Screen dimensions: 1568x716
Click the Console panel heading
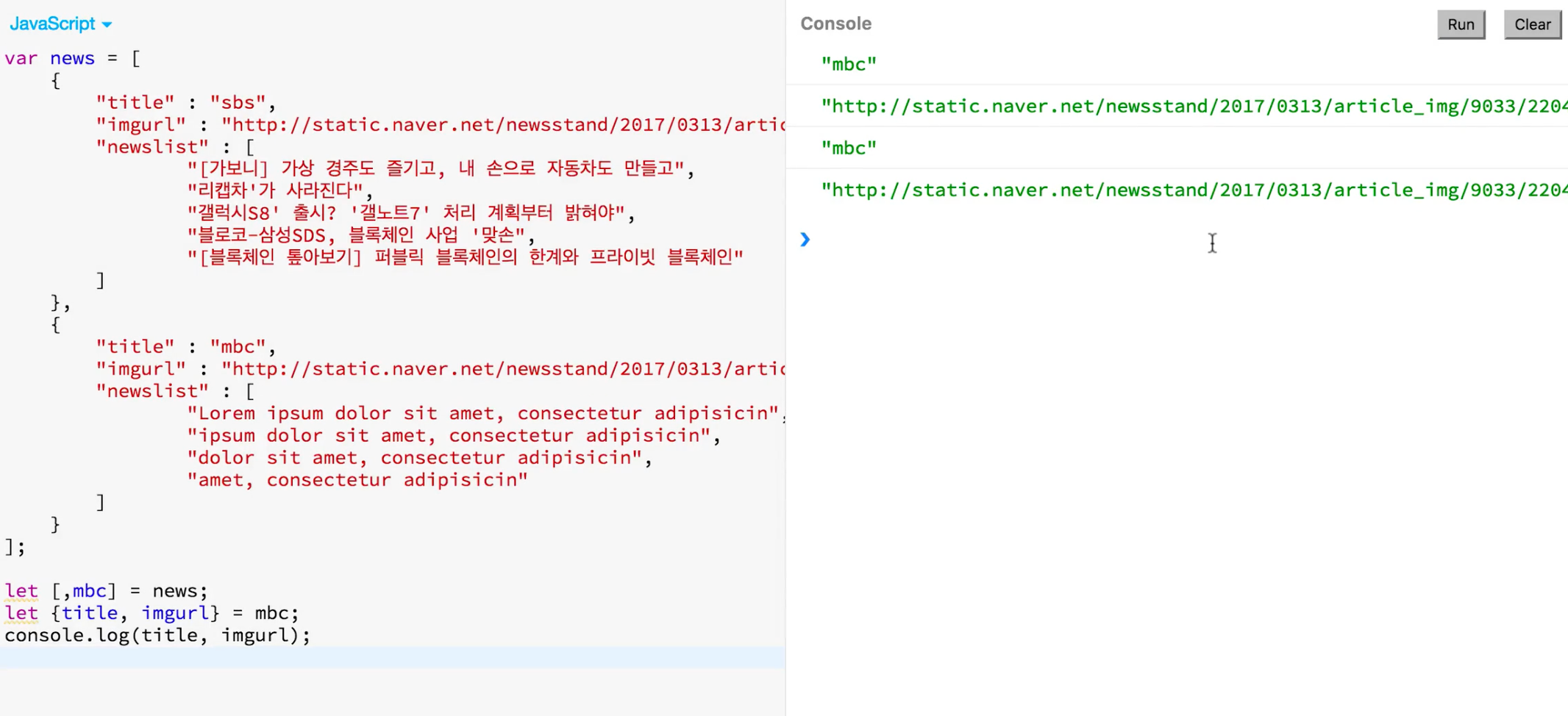coord(835,24)
